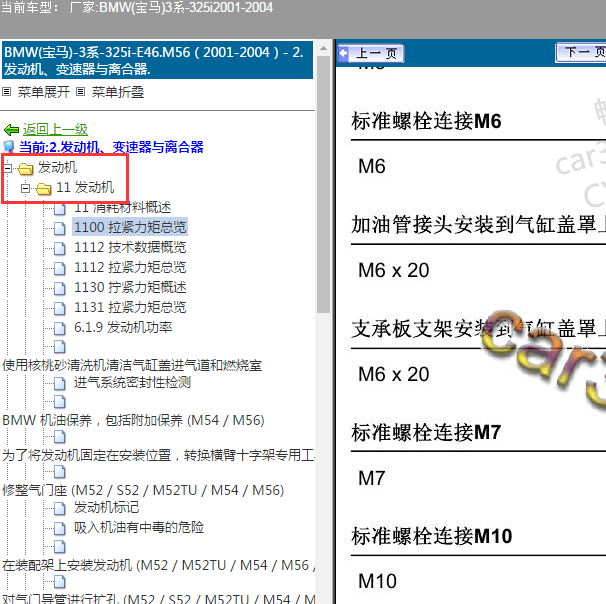Viewport: 606px width, 604px height.
Task: Open 发动机标记 document
Action: (107, 507)
